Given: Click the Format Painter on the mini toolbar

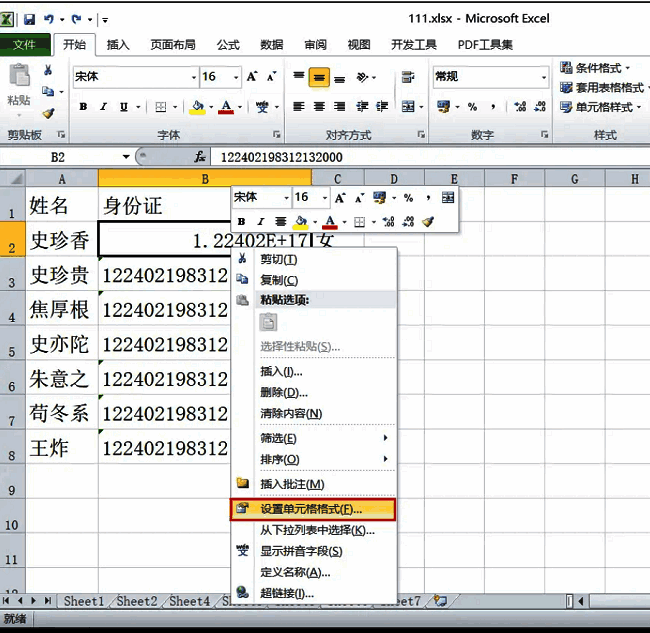Looking at the screenshot, I should click(x=428, y=222).
